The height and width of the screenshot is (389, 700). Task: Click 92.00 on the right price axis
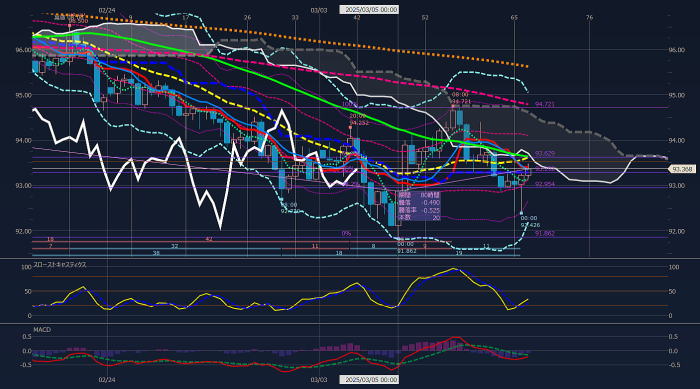click(676, 231)
